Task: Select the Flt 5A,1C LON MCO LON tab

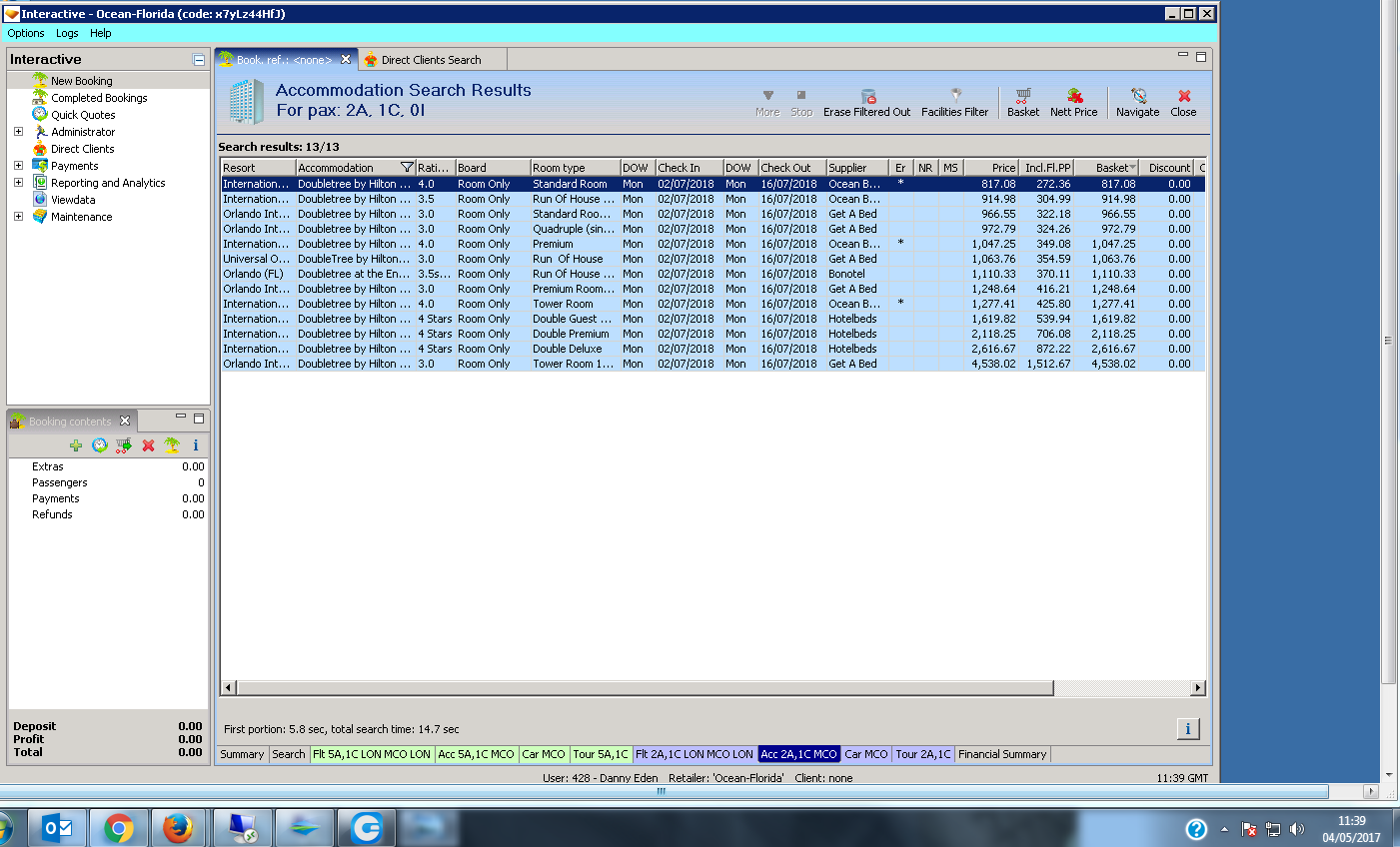Action: point(372,754)
